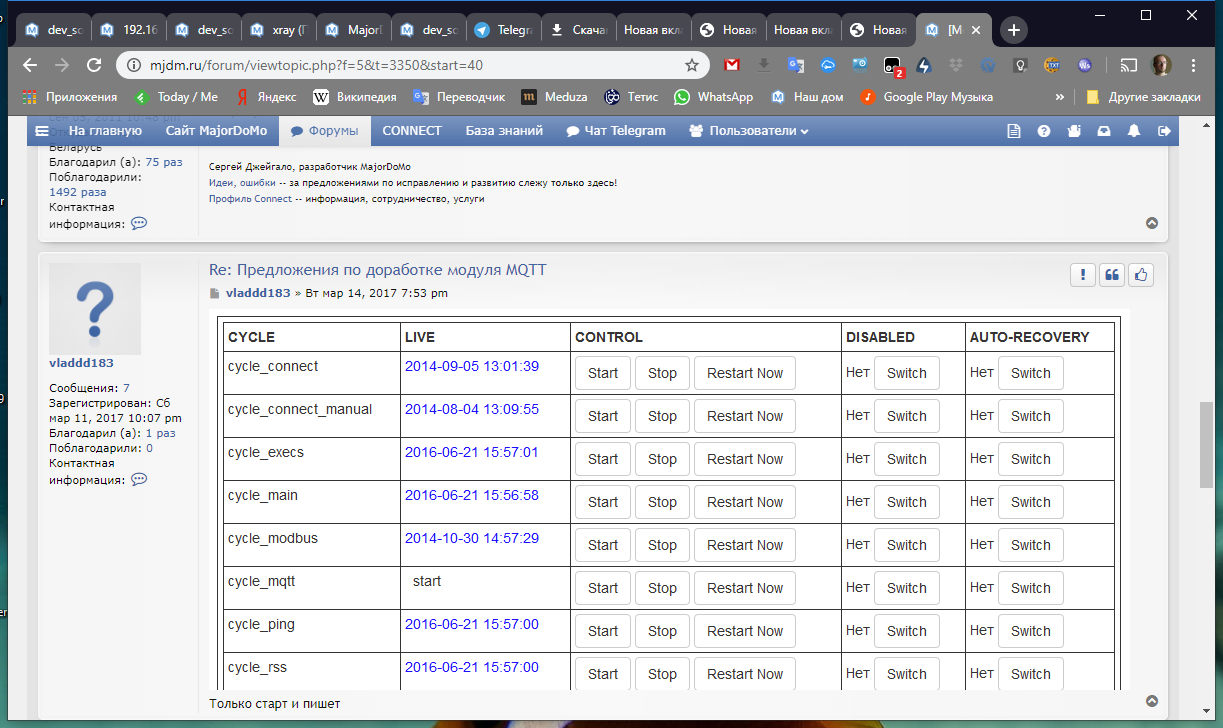Image resolution: width=1223 pixels, height=728 pixels.
Task: Expand the Пользователи dropdown menu
Action: pos(748,131)
